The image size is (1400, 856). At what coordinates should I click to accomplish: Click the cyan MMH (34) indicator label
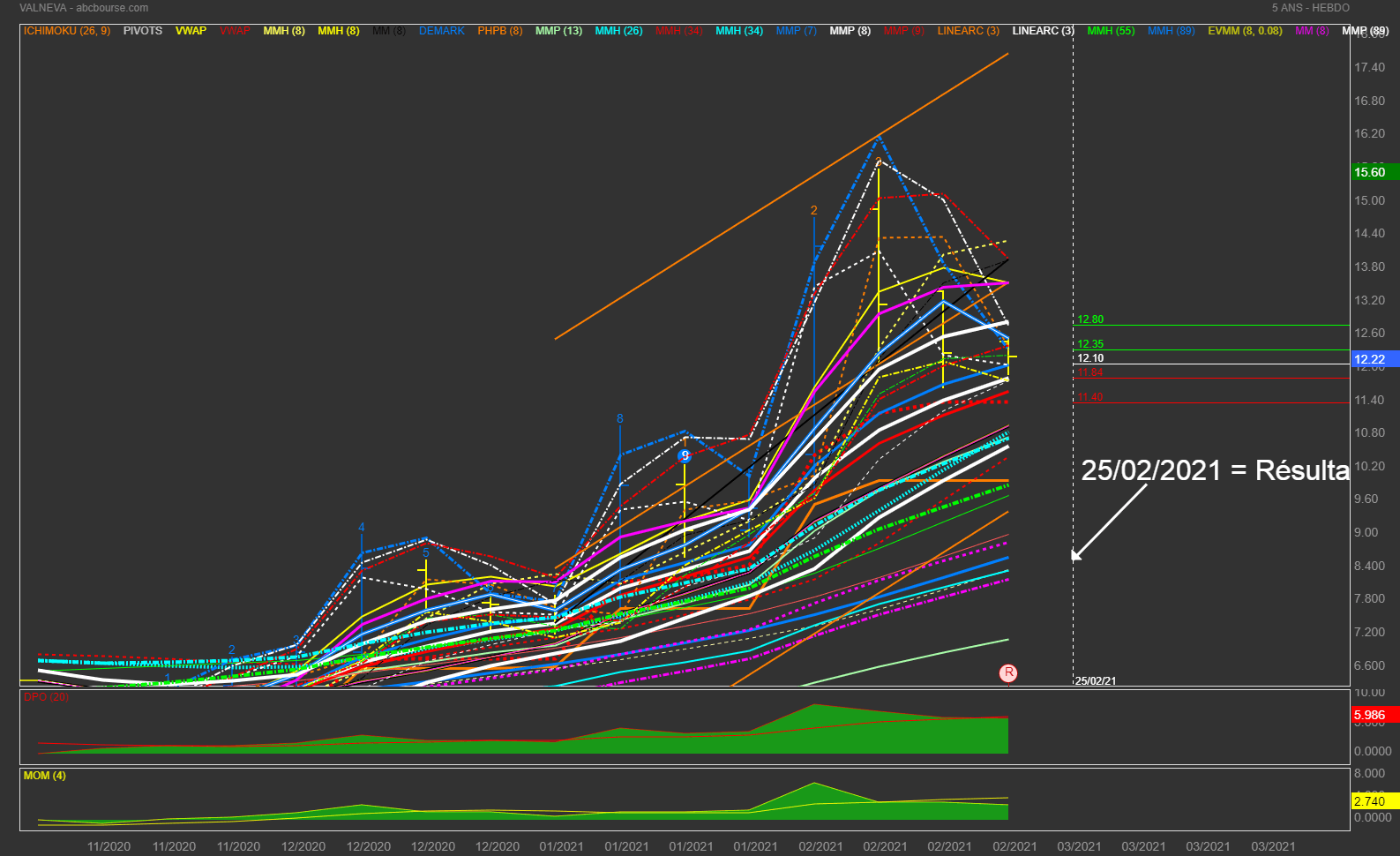coord(739,31)
